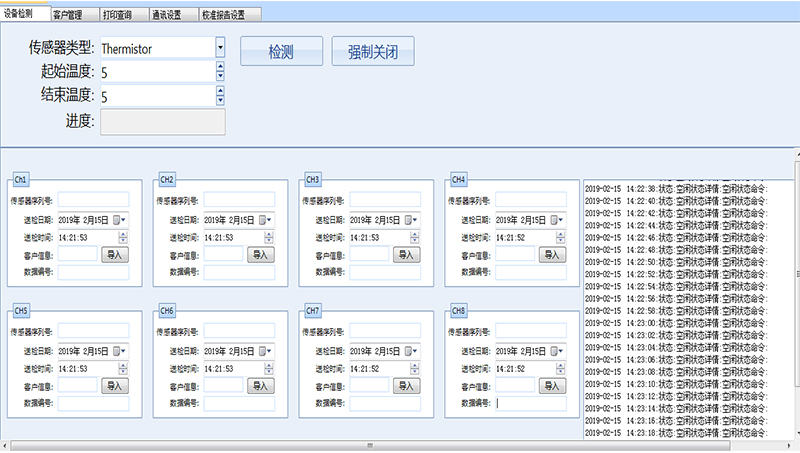
Task: Click the 起始温度 spinner arrows
Action: tap(220, 71)
